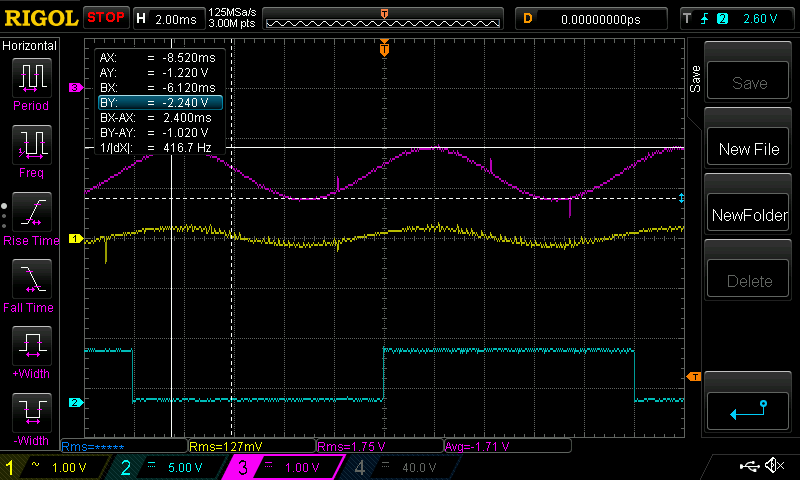This screenshot has width=800, height=480.
Task: Click the speaker mute icon
Action: [x=773, y=466]
